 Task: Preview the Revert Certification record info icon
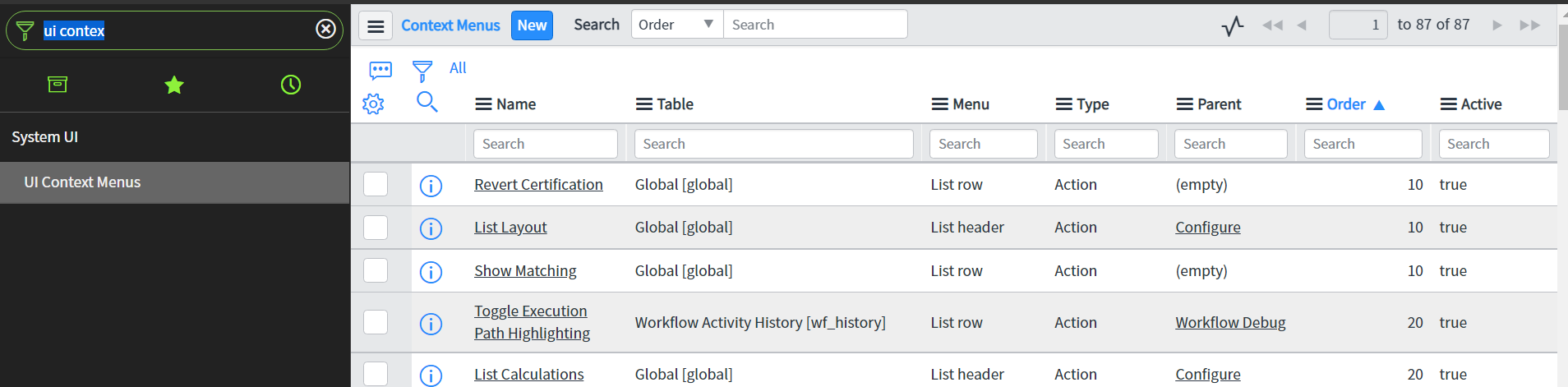pyautogui.click(x=431, y=186)
